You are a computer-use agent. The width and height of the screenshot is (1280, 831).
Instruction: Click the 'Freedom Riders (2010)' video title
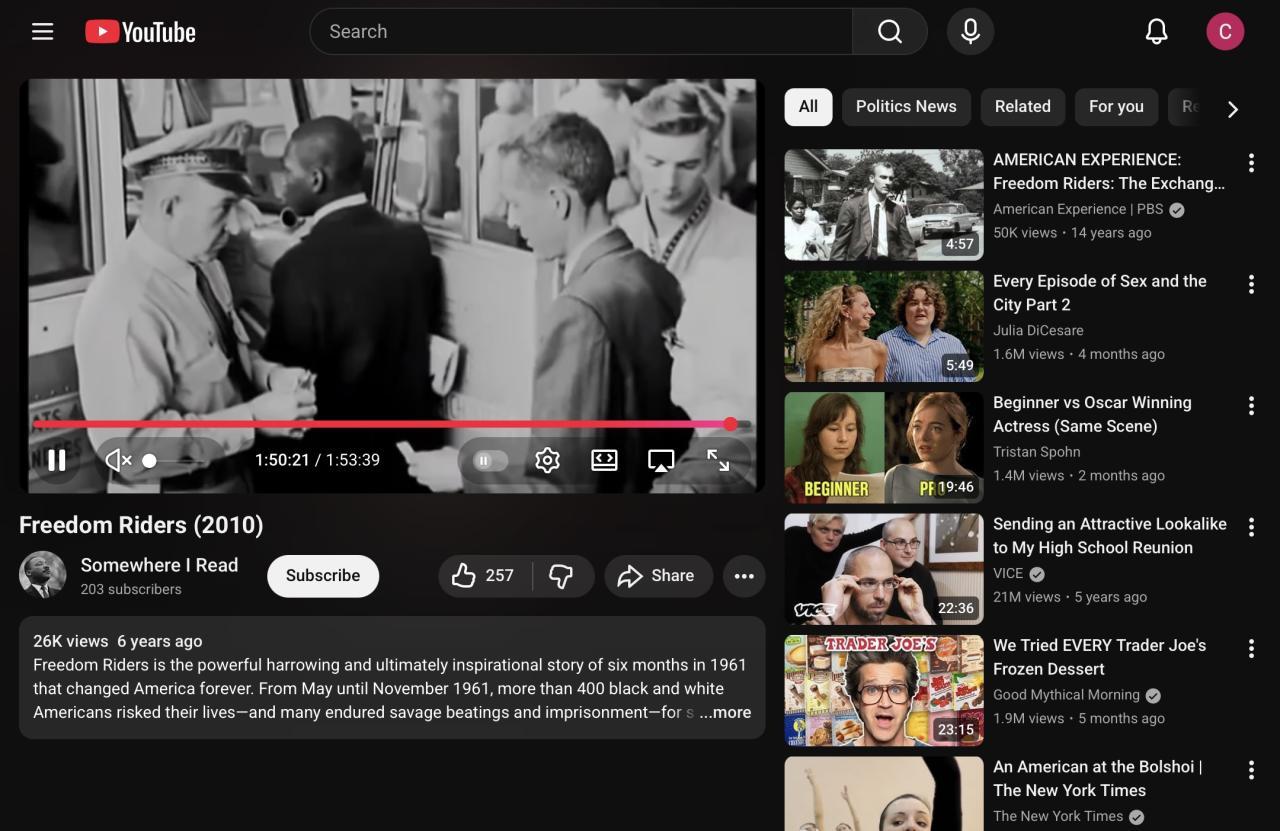pos(141,525)
